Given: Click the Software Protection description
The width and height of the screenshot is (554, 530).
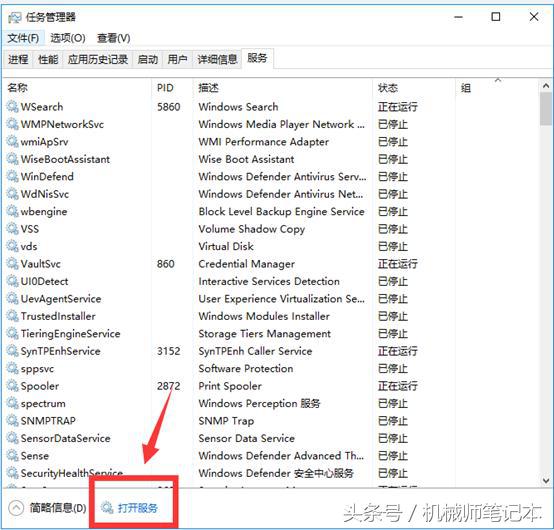Looking at the screenshot, I should click(x=246, y=369).
